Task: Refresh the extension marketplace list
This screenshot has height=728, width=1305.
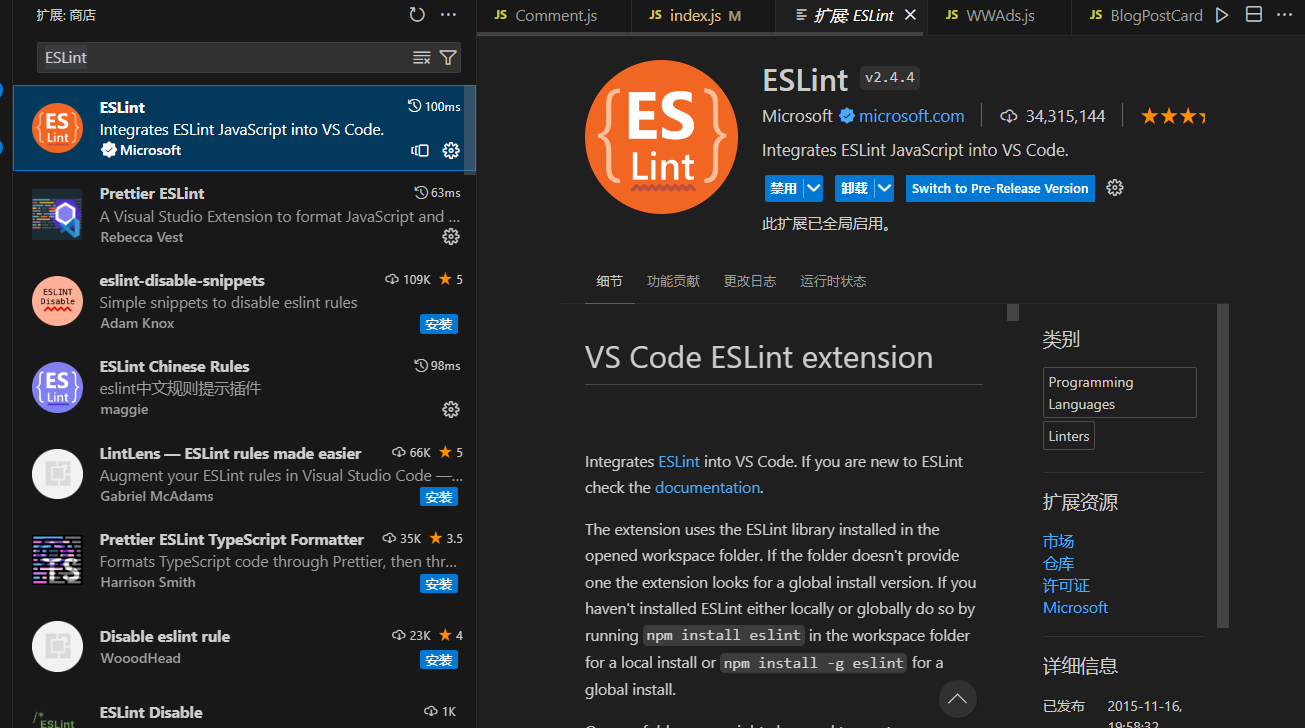Action: point(417,15)
